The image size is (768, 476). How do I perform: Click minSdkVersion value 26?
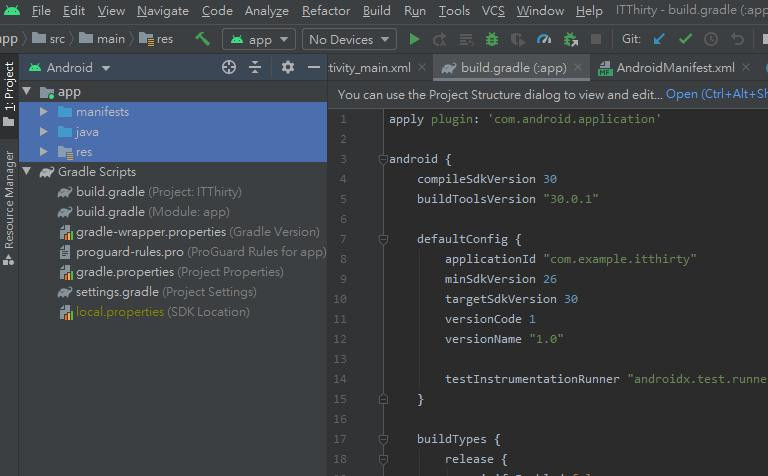(x=550, y=279)
